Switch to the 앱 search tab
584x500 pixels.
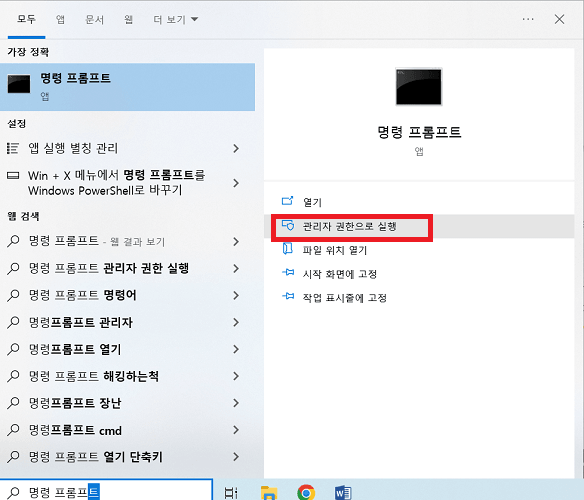point(60,19)
